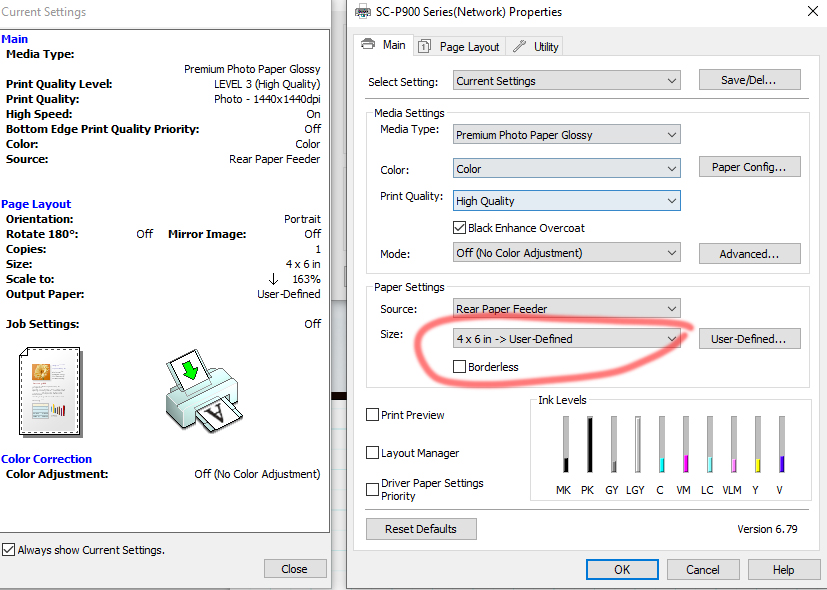Viewport: 827px width, 590px height.
Task: Open the Mode color adjustment dropdown
Action: (566, 253)
